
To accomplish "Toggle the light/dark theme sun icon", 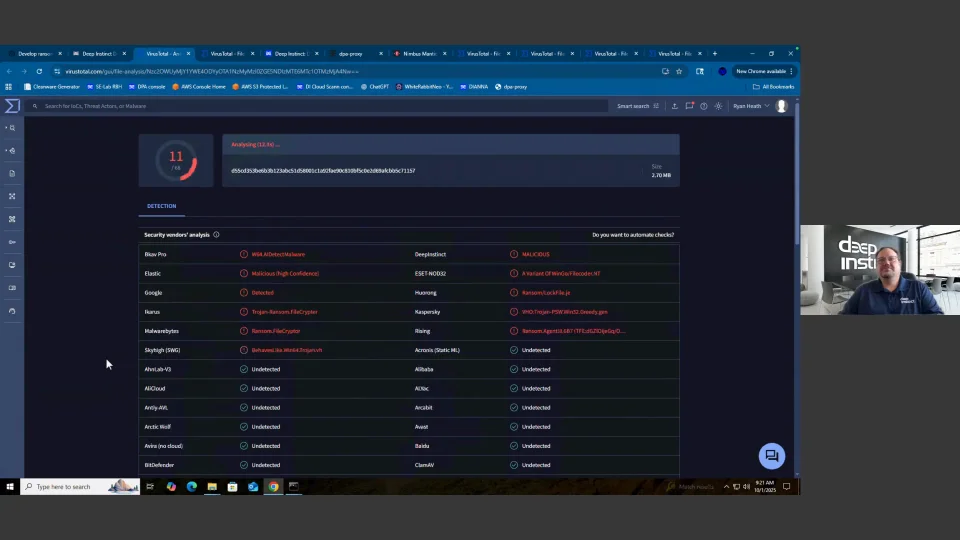I will coord(718,106).
